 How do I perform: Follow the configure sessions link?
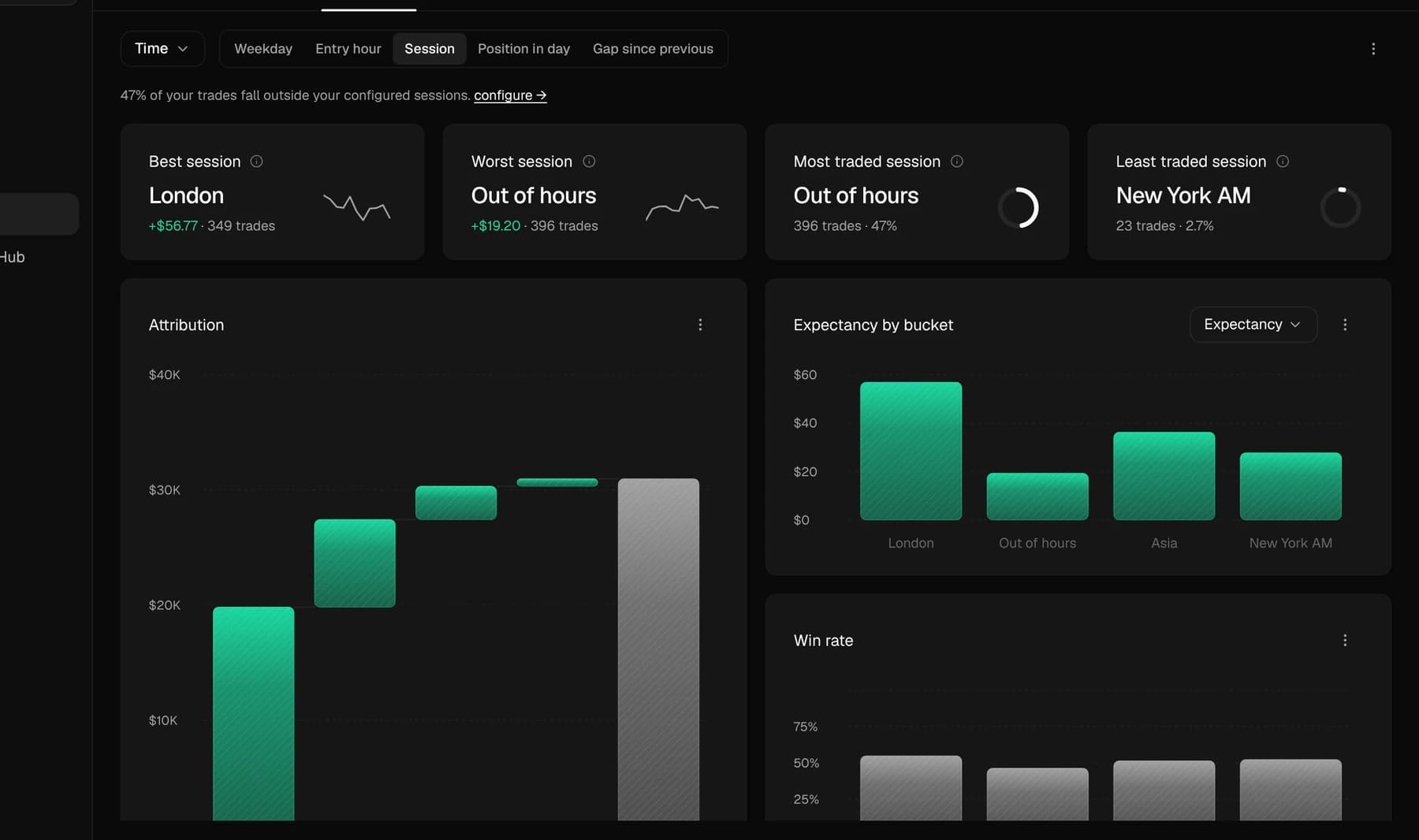tap(510, 95)
